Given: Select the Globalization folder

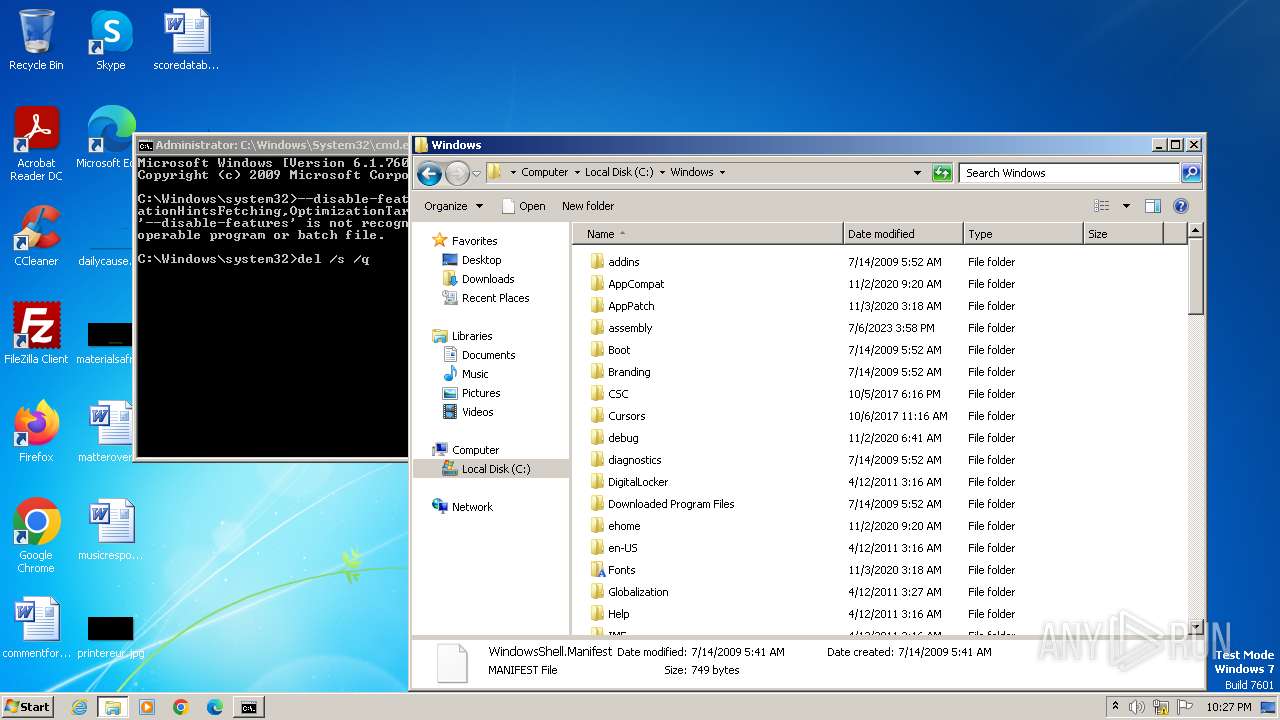Looking at the screenshot, I should coord(638,592).
